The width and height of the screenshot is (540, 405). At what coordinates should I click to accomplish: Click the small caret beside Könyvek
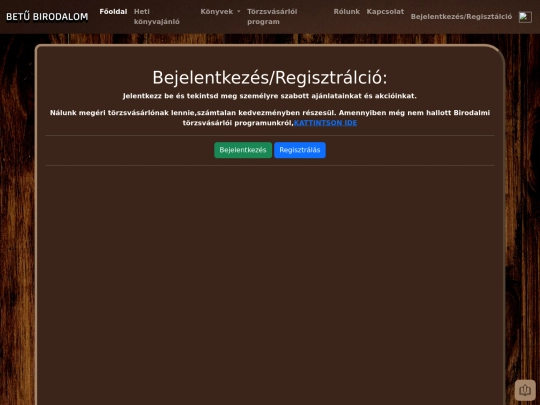239,12
